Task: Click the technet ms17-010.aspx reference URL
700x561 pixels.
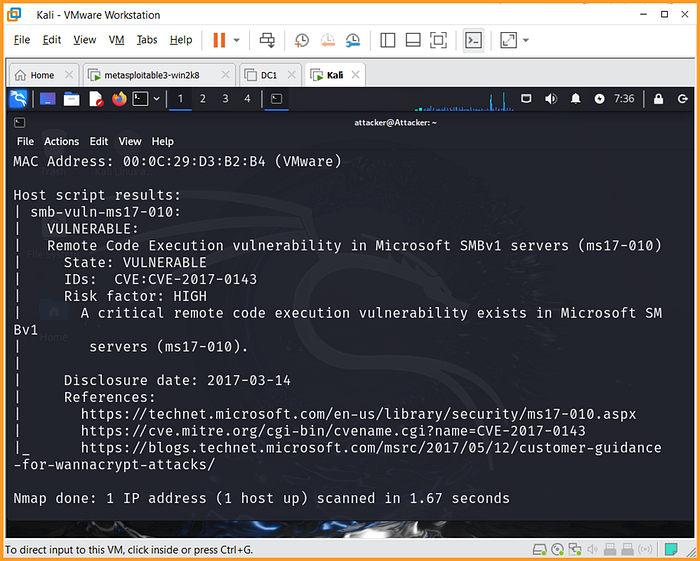Action: [x=358, y=414]
